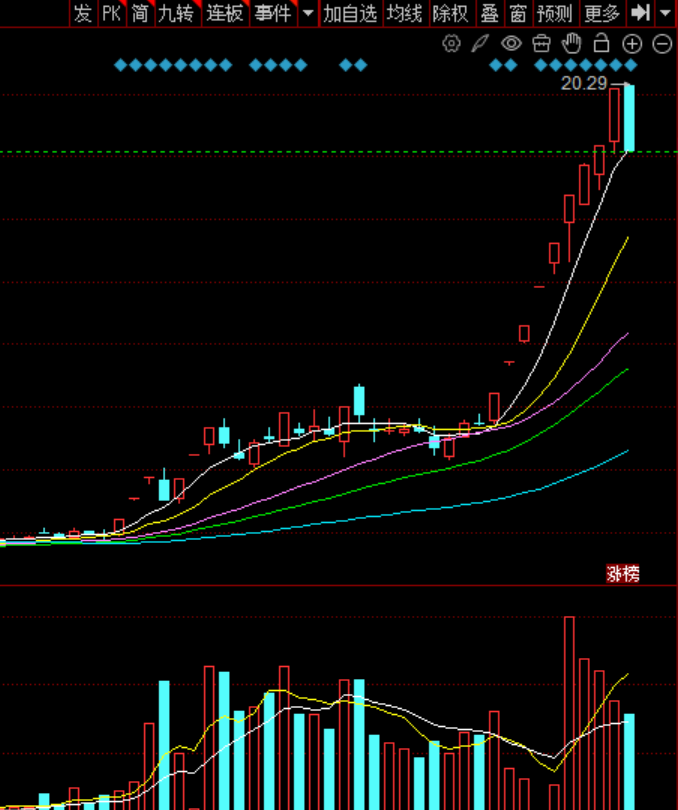This screenshot has width=678, height=810.
Task: Activate the hand pan tool
Action: [x=571, y=43]
